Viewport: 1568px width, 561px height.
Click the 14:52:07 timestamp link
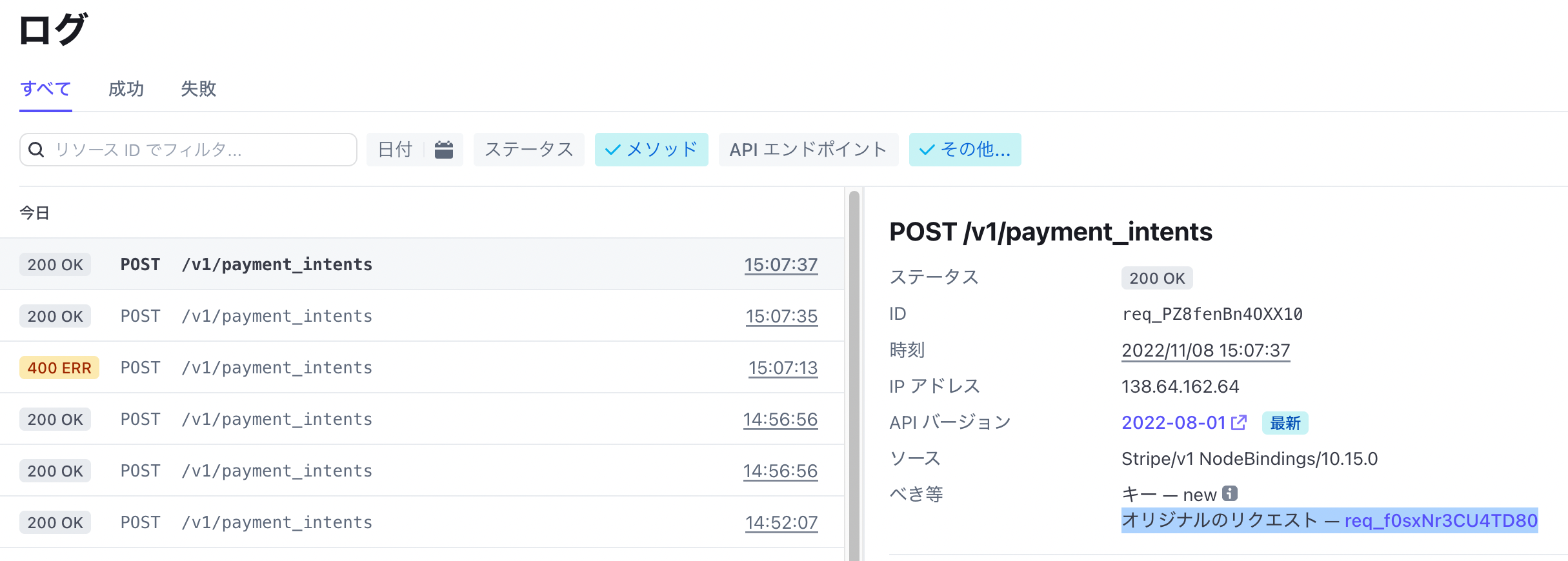click(781, 522)
